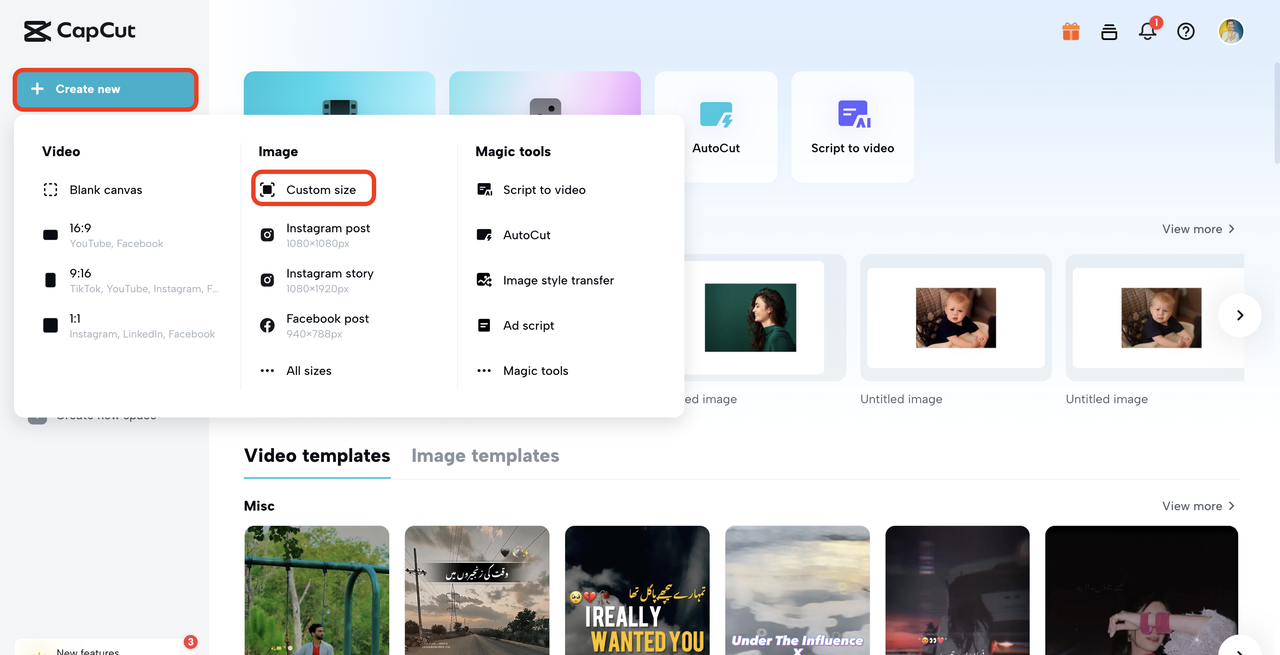
Task: Open AutoCut in Magic tools list
Action: (514, 235)
